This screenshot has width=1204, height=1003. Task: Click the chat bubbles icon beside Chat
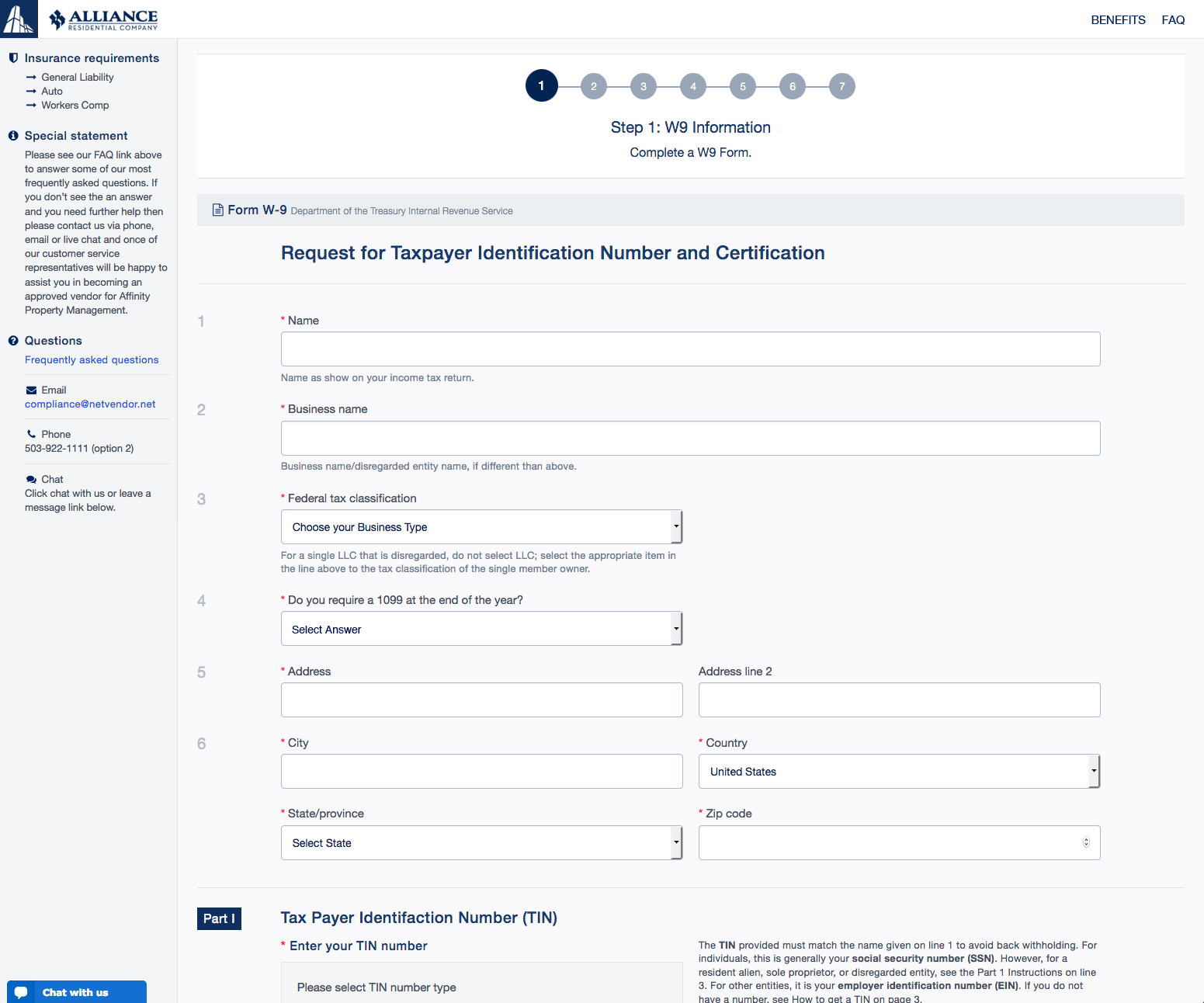pos(31,480)
